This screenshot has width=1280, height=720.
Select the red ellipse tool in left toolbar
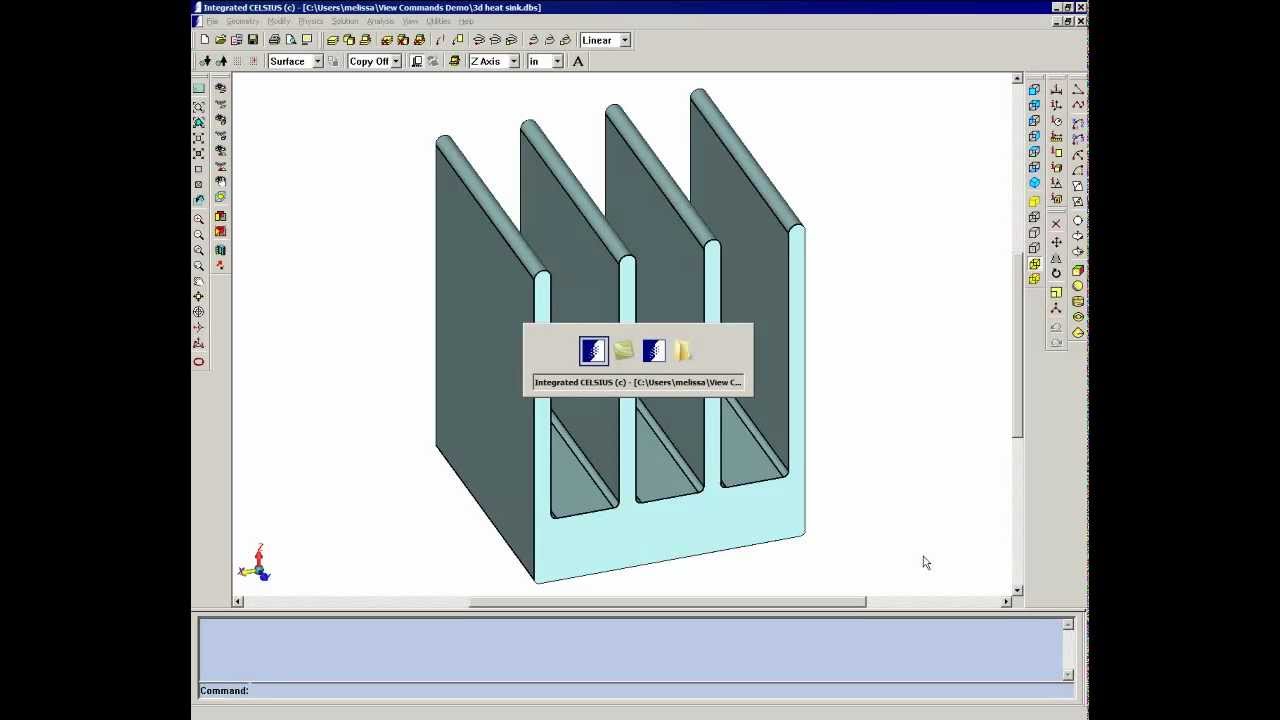(x=199, y=362)
